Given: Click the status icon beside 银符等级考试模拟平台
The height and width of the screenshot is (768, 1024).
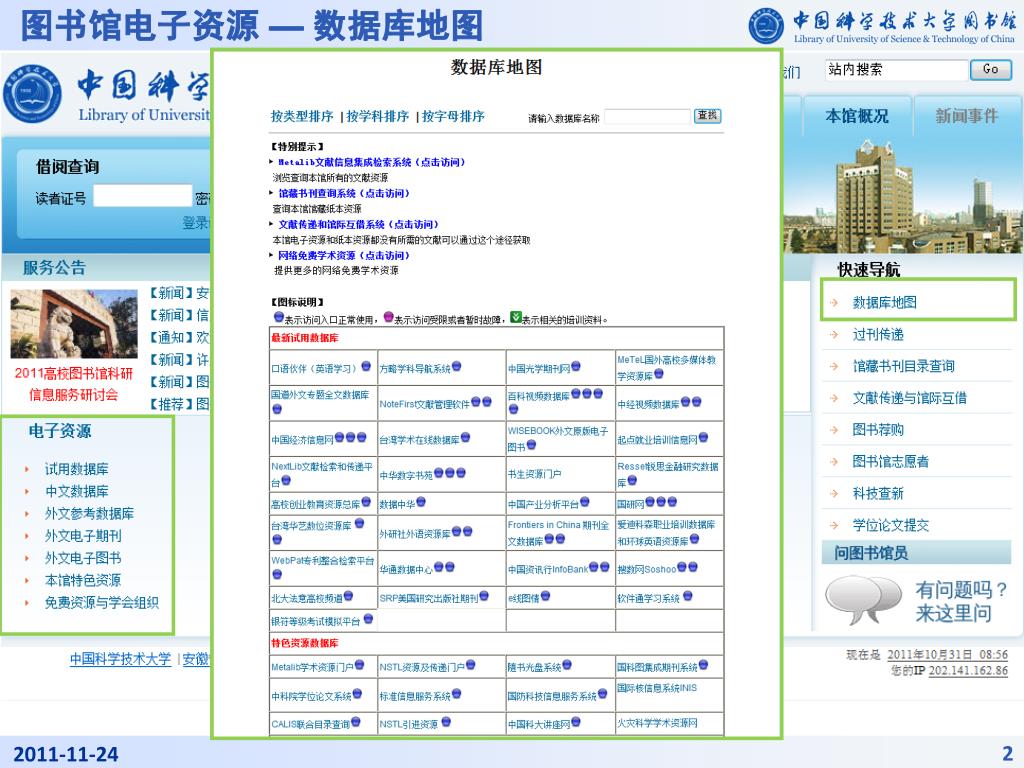Looking at the screenshot, I should click(368, 619).
